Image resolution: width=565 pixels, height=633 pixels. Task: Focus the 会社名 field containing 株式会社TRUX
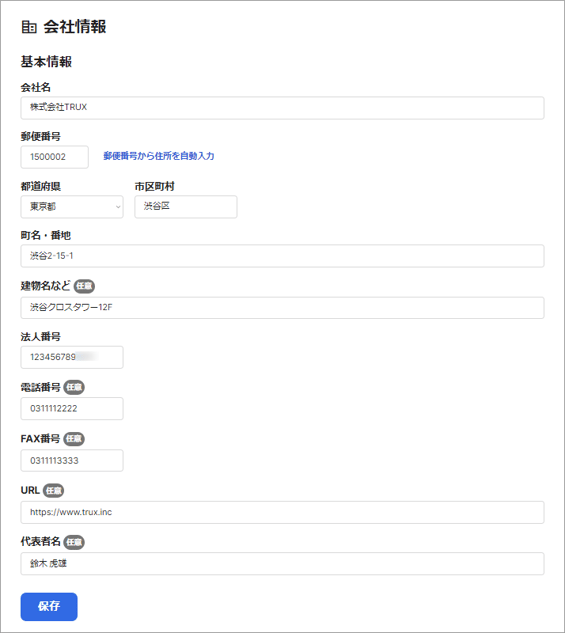282,108
